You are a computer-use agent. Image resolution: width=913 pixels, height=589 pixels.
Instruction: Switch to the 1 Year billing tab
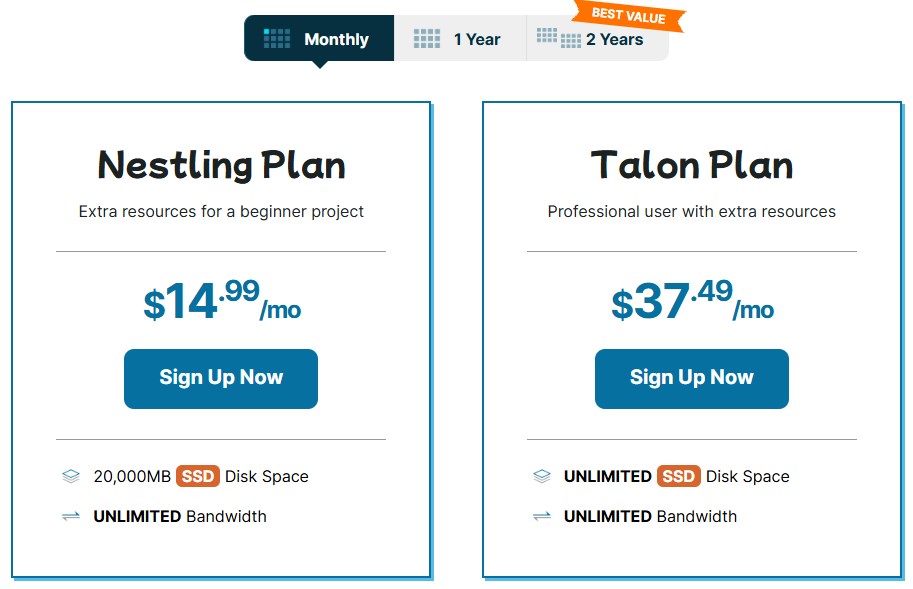[460, 39]
